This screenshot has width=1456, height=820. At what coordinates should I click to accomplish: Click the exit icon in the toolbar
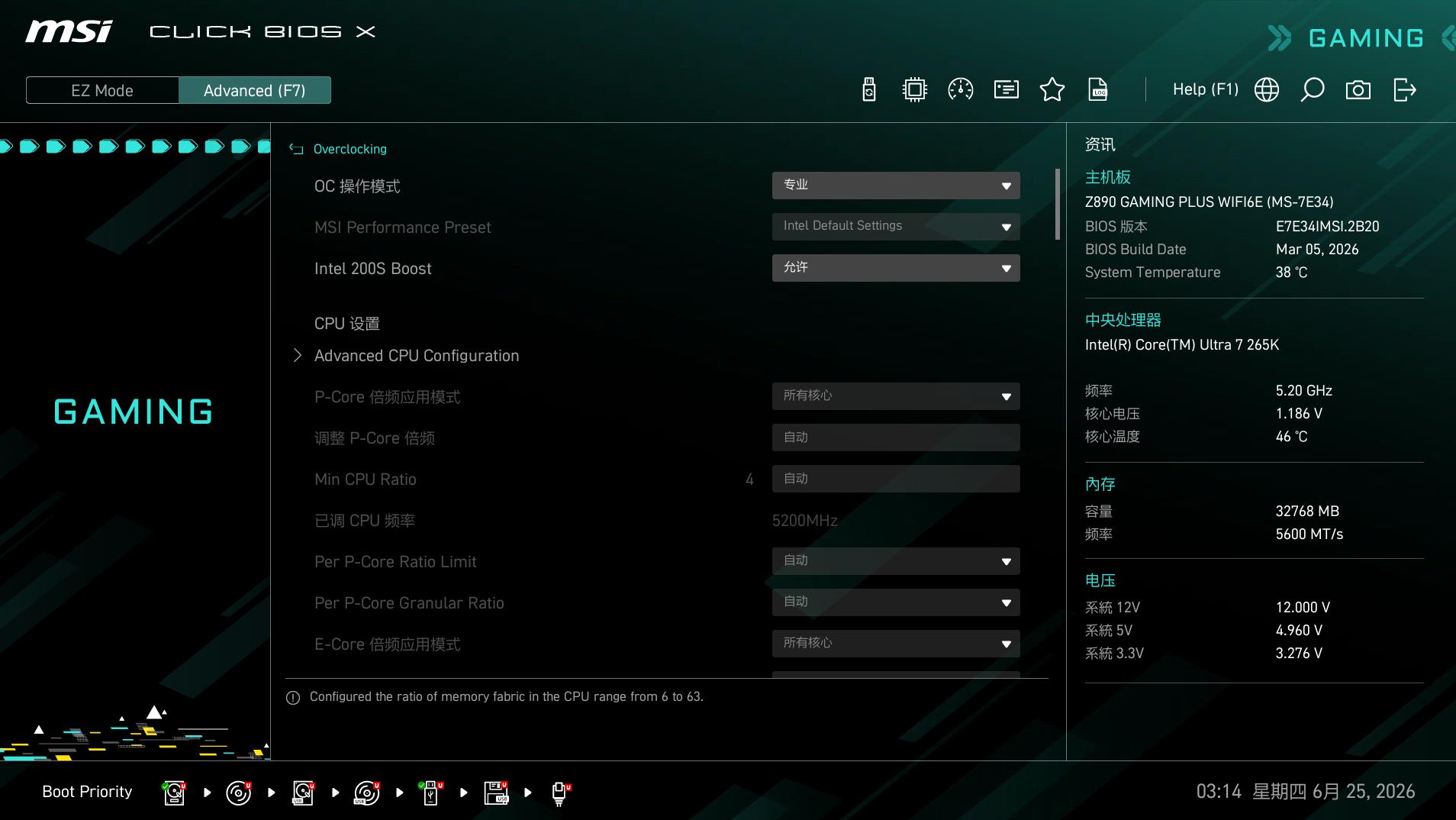click(x=1404, y=90)
